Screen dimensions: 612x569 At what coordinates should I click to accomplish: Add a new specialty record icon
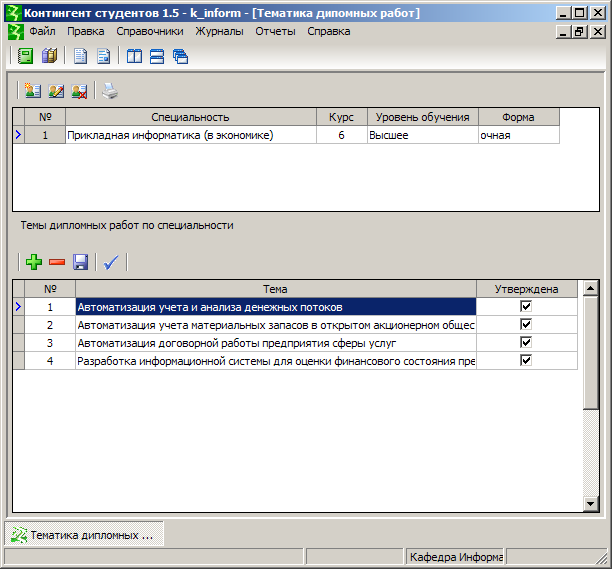(32, 91)
